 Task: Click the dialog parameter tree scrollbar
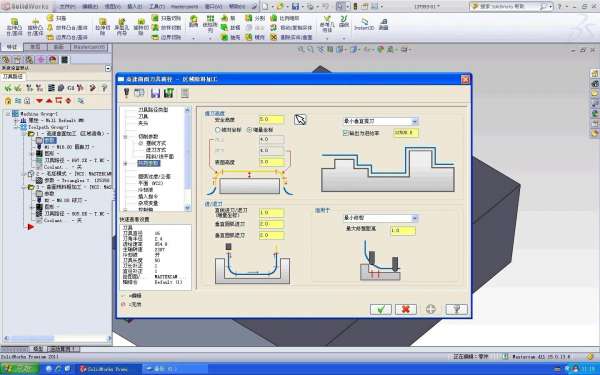point(188,159)
